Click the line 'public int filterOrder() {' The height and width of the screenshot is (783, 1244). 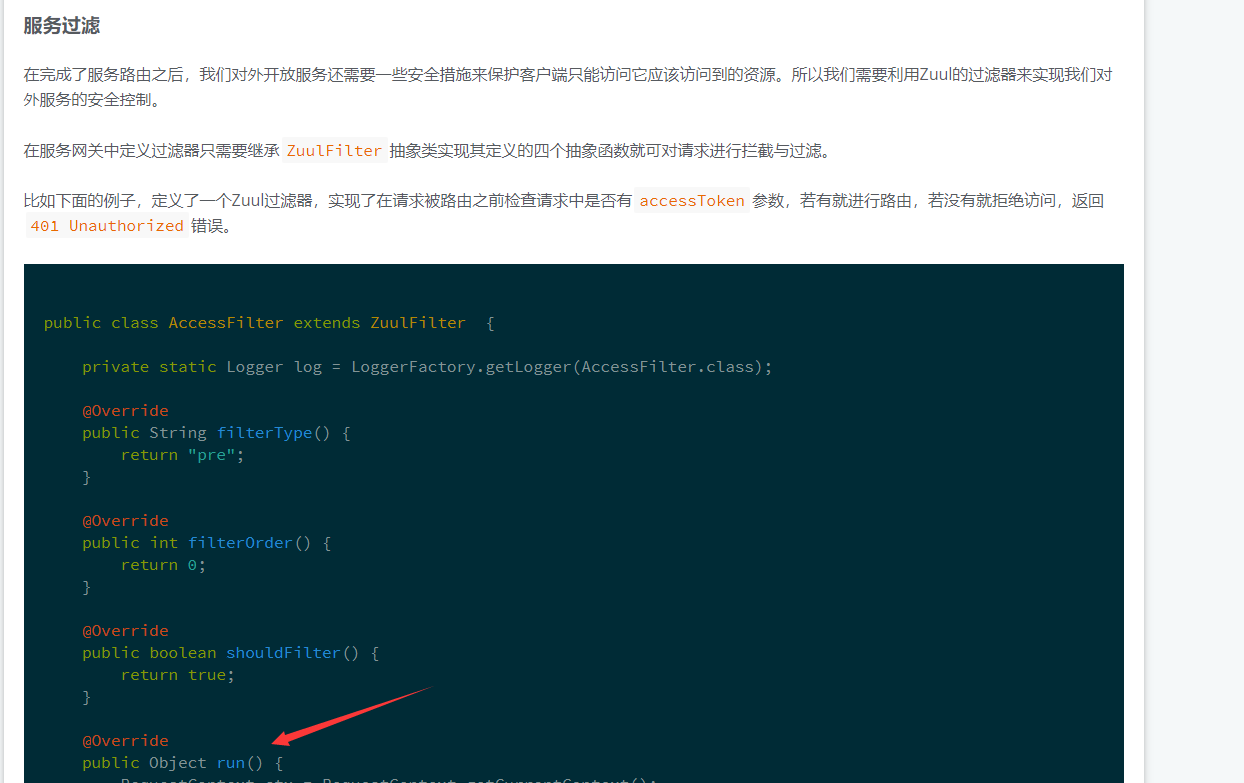tap(206, 543)
